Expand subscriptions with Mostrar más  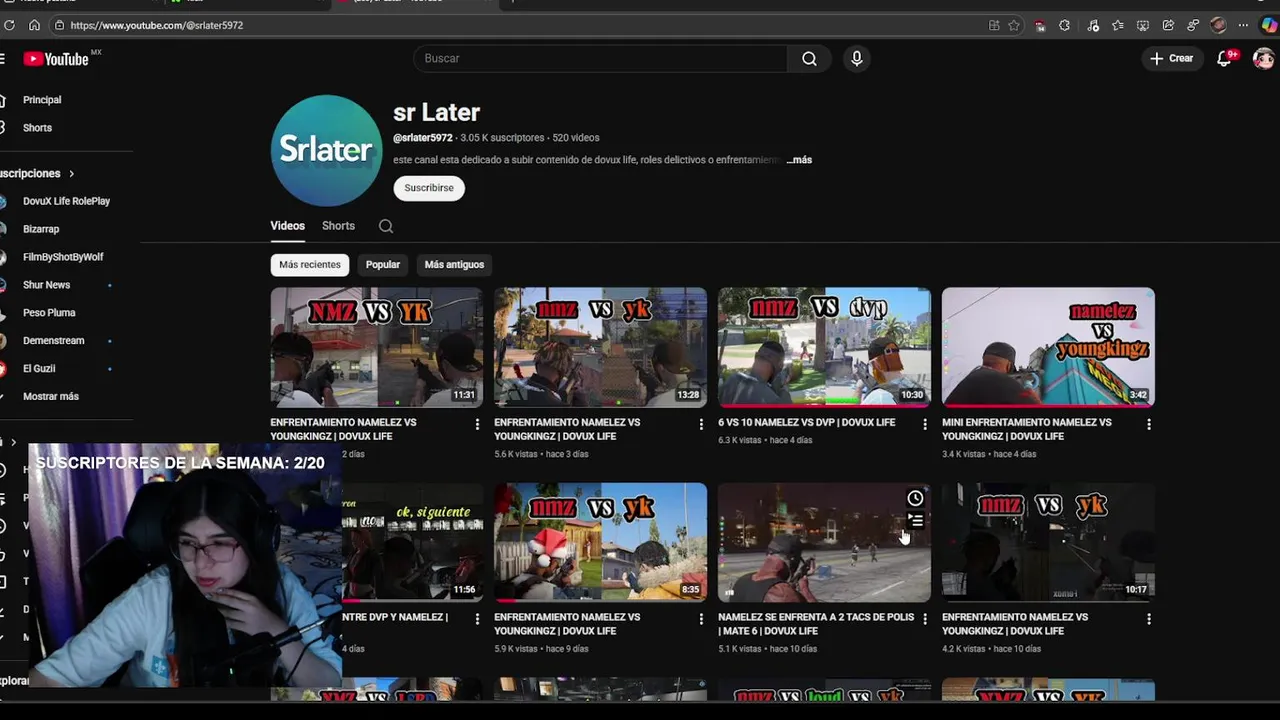click(51, 397)
